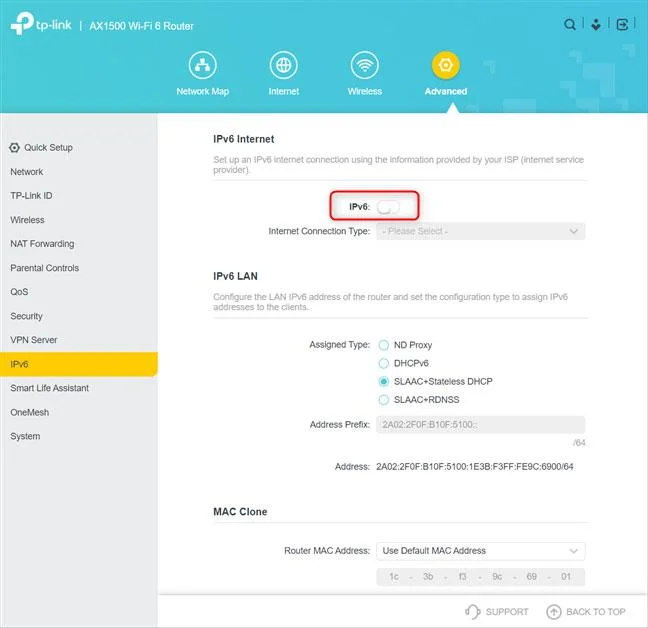Select the SLAAC+RDNSS radio button
Image resolution: width=648 pixels, height=628 pixels.
click(384, 400)
